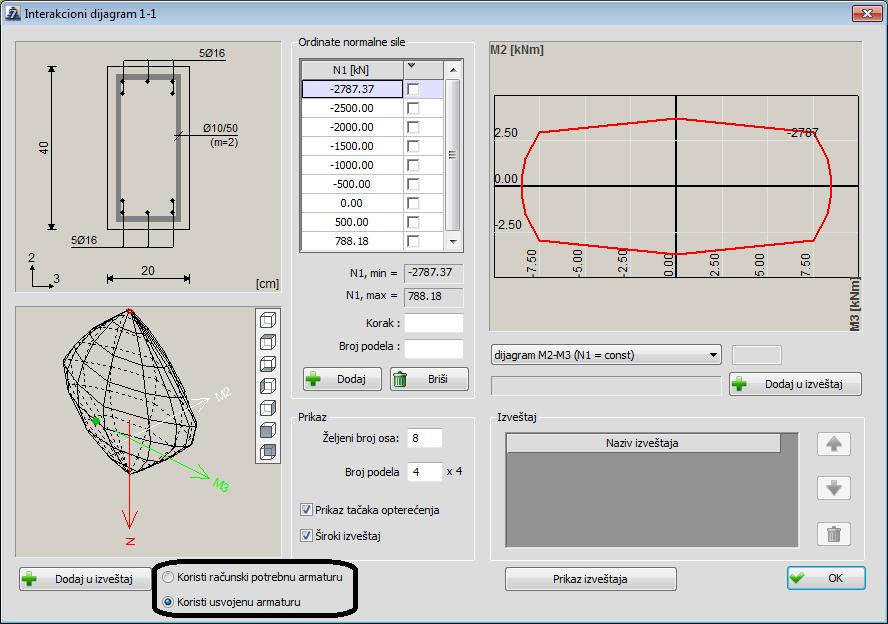
Task: Uncheck the Široki izveštaj option
Action: pos(306,535)
